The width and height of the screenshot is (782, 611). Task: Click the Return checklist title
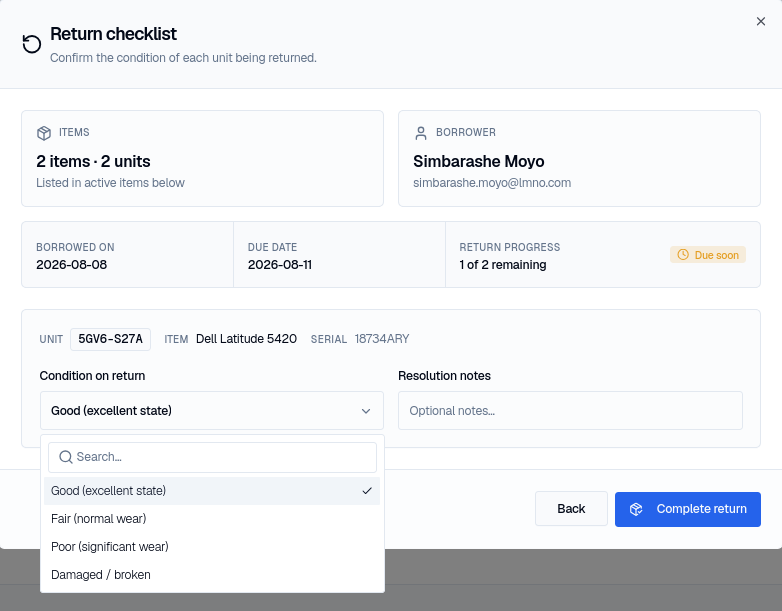coord(114,34)
